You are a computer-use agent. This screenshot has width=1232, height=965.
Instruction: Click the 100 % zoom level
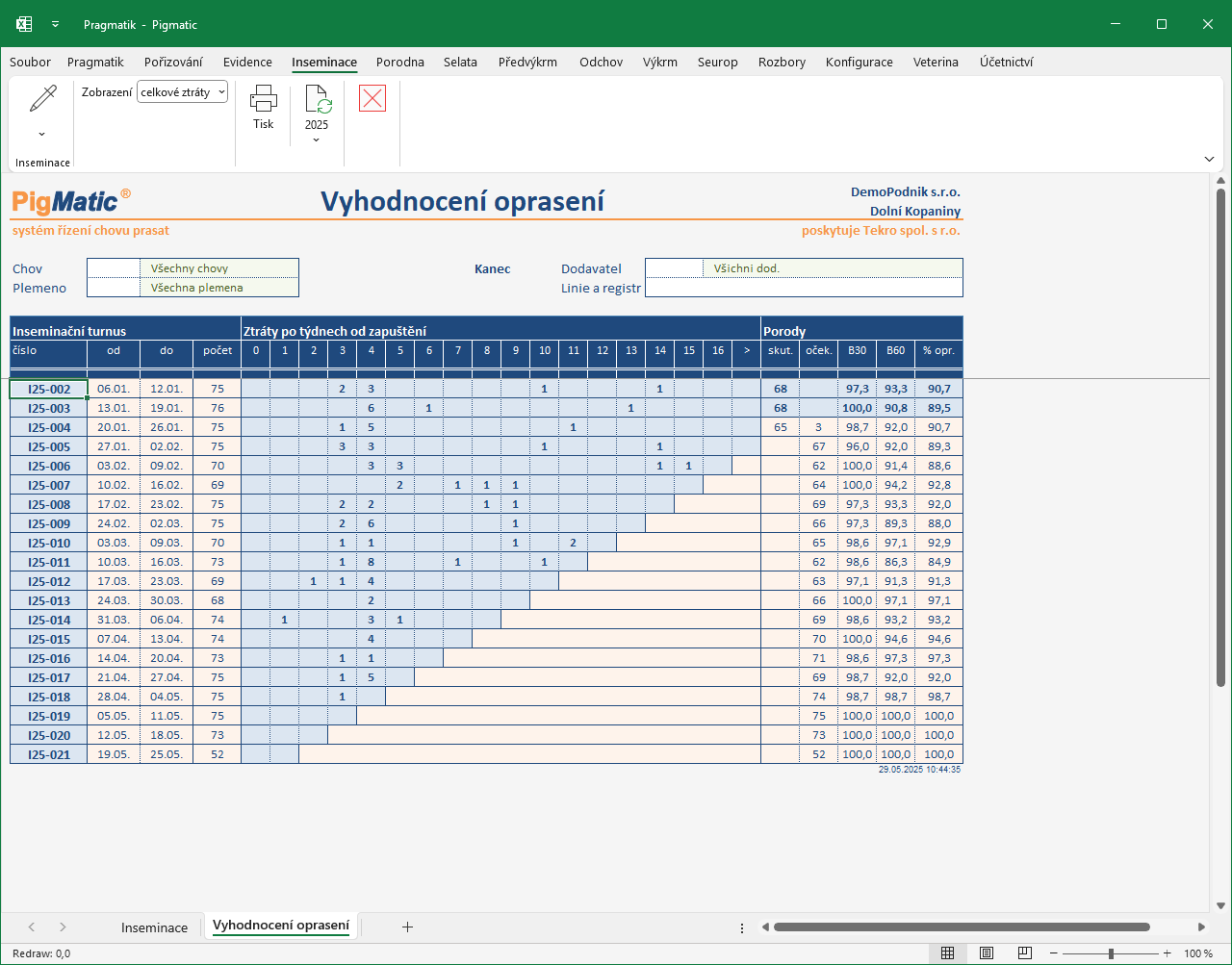(1198, 953)
